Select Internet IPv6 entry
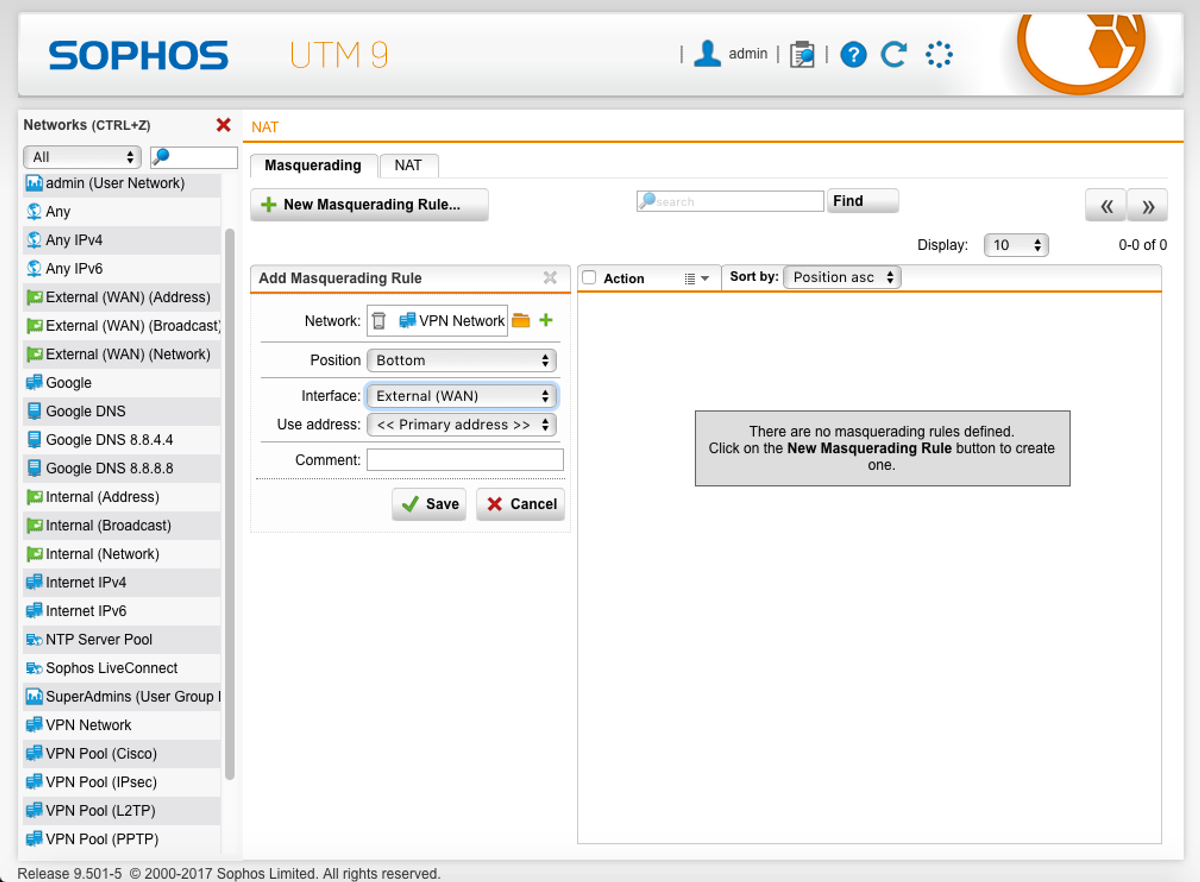 coord(119,611)
